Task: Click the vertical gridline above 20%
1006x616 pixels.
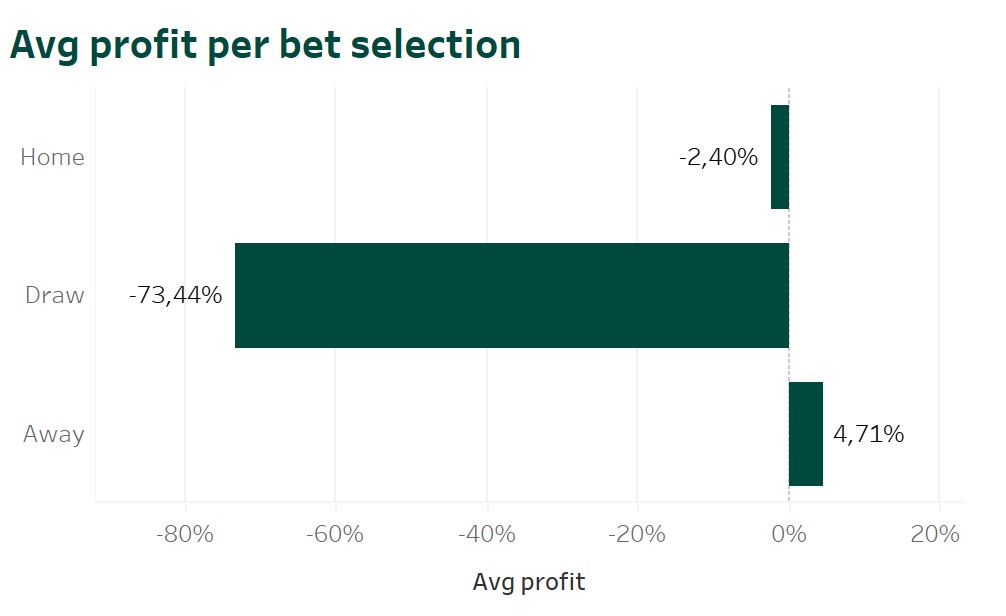Action: [x=939, y=250]
